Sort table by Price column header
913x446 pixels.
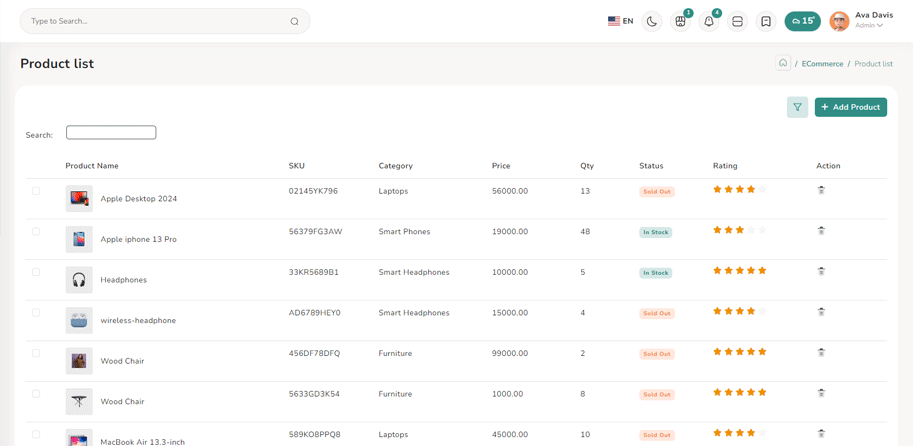point(501,166)
